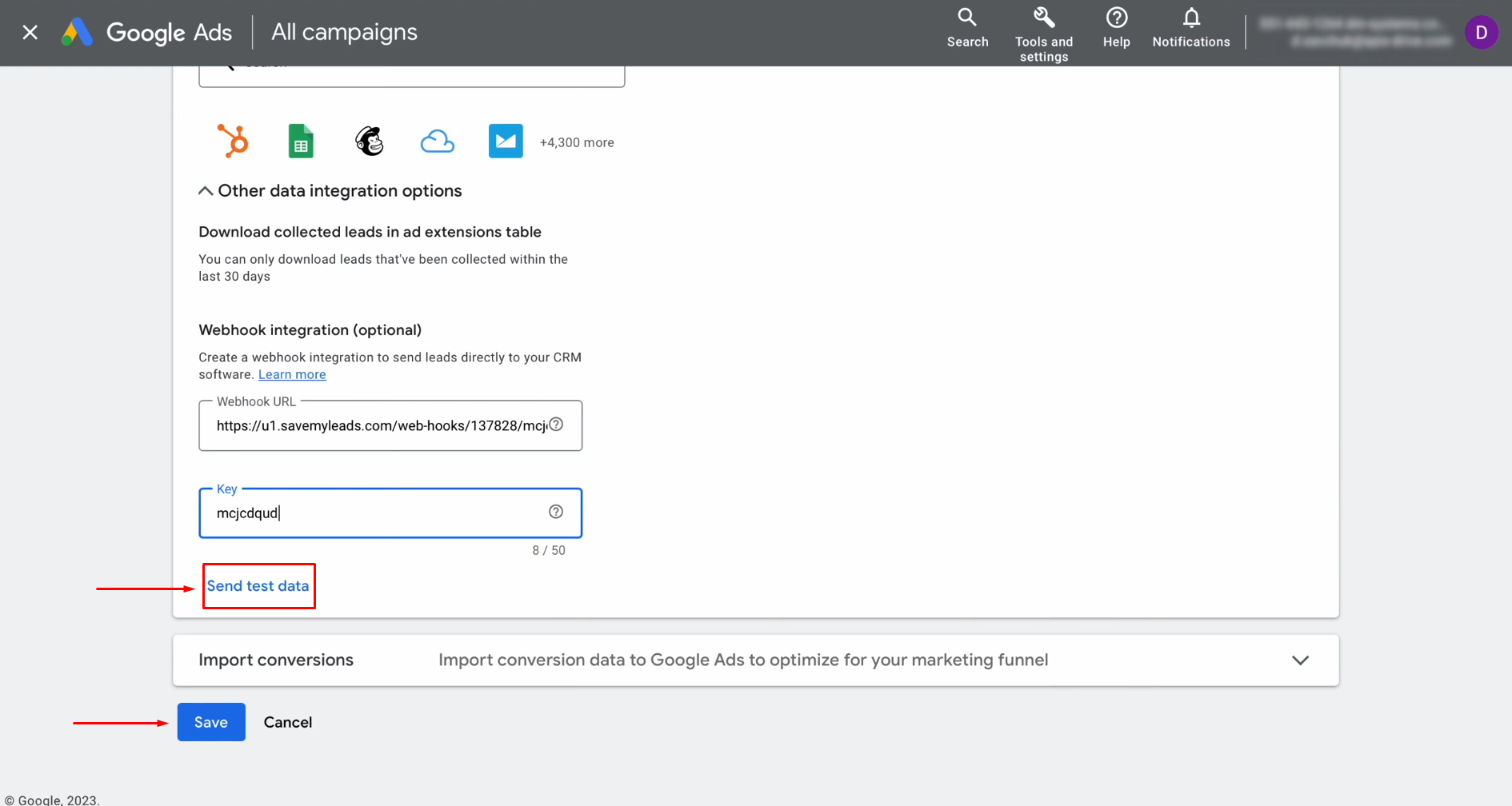Image resolution: width=1512 pixels, height=806 pixels.
Task: Collapse Other data integration options
Action: pos(330,190)
